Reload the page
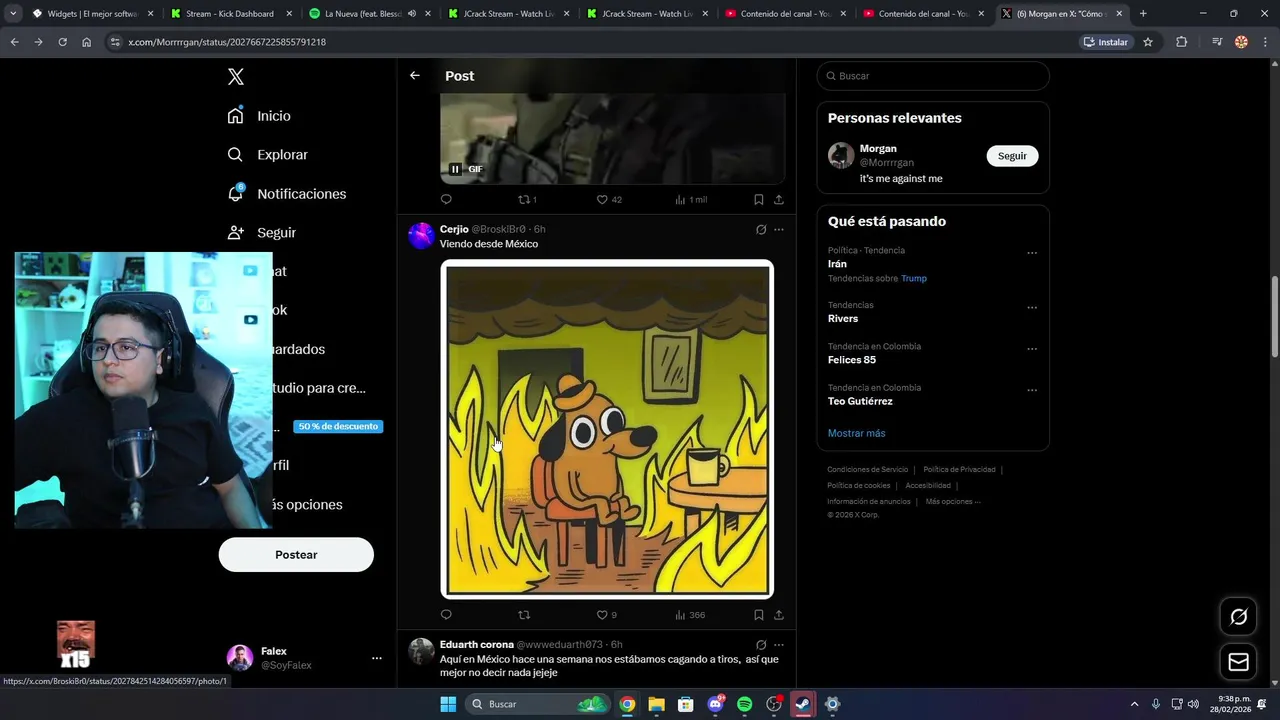 tap(62, 42)
